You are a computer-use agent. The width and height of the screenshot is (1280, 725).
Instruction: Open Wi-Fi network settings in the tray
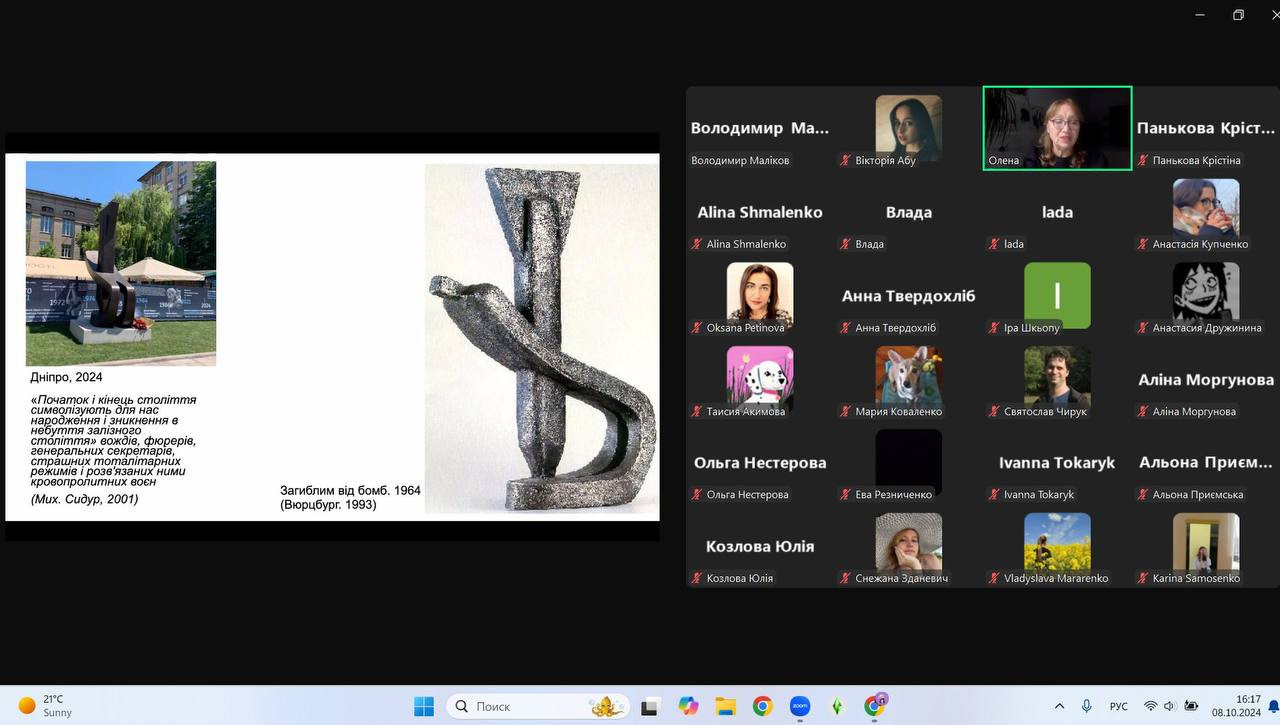click(1151, 706)
